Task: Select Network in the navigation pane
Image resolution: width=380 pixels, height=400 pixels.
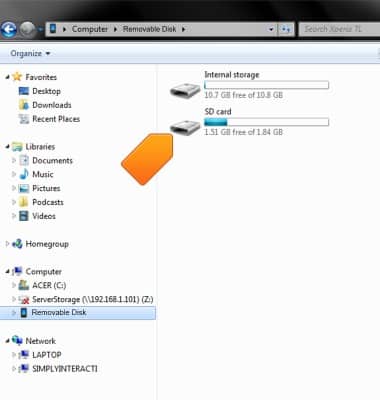Action: 41,341
